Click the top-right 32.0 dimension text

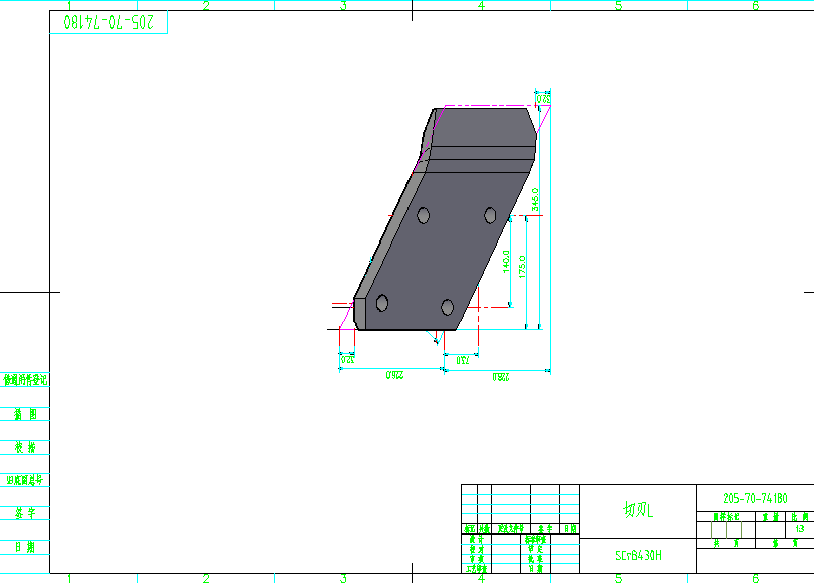pos(544,99)
